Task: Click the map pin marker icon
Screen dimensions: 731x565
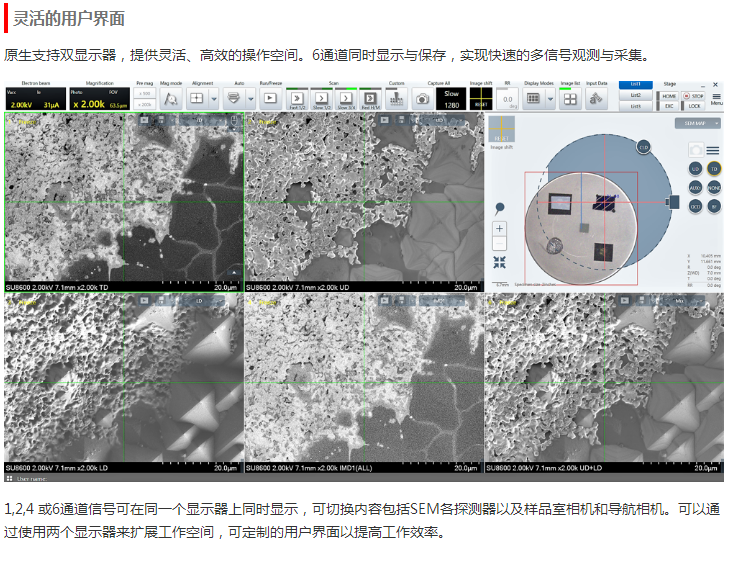Action: click(499, 208)
